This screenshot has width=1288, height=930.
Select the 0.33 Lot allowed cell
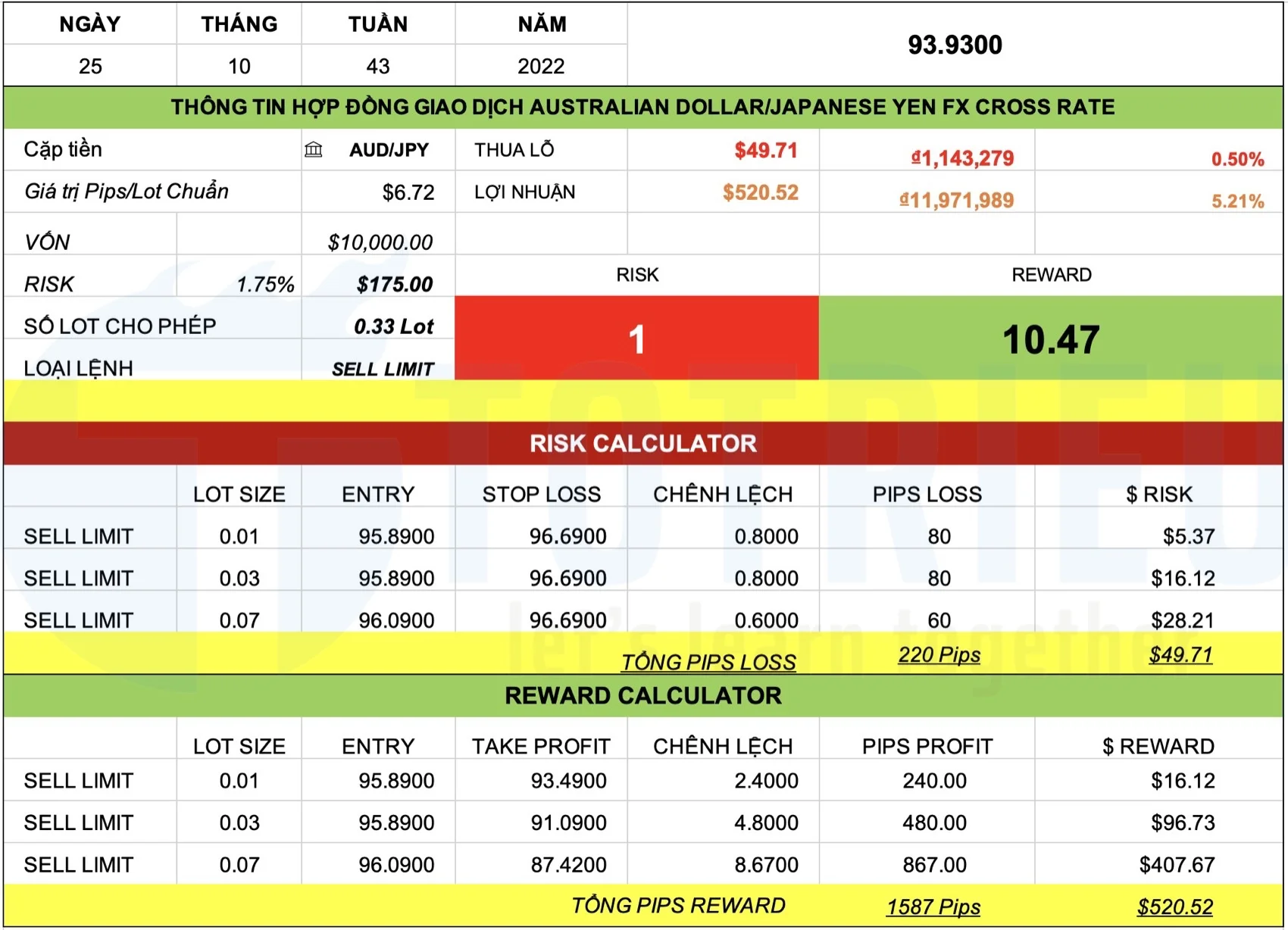click(393, 326)
